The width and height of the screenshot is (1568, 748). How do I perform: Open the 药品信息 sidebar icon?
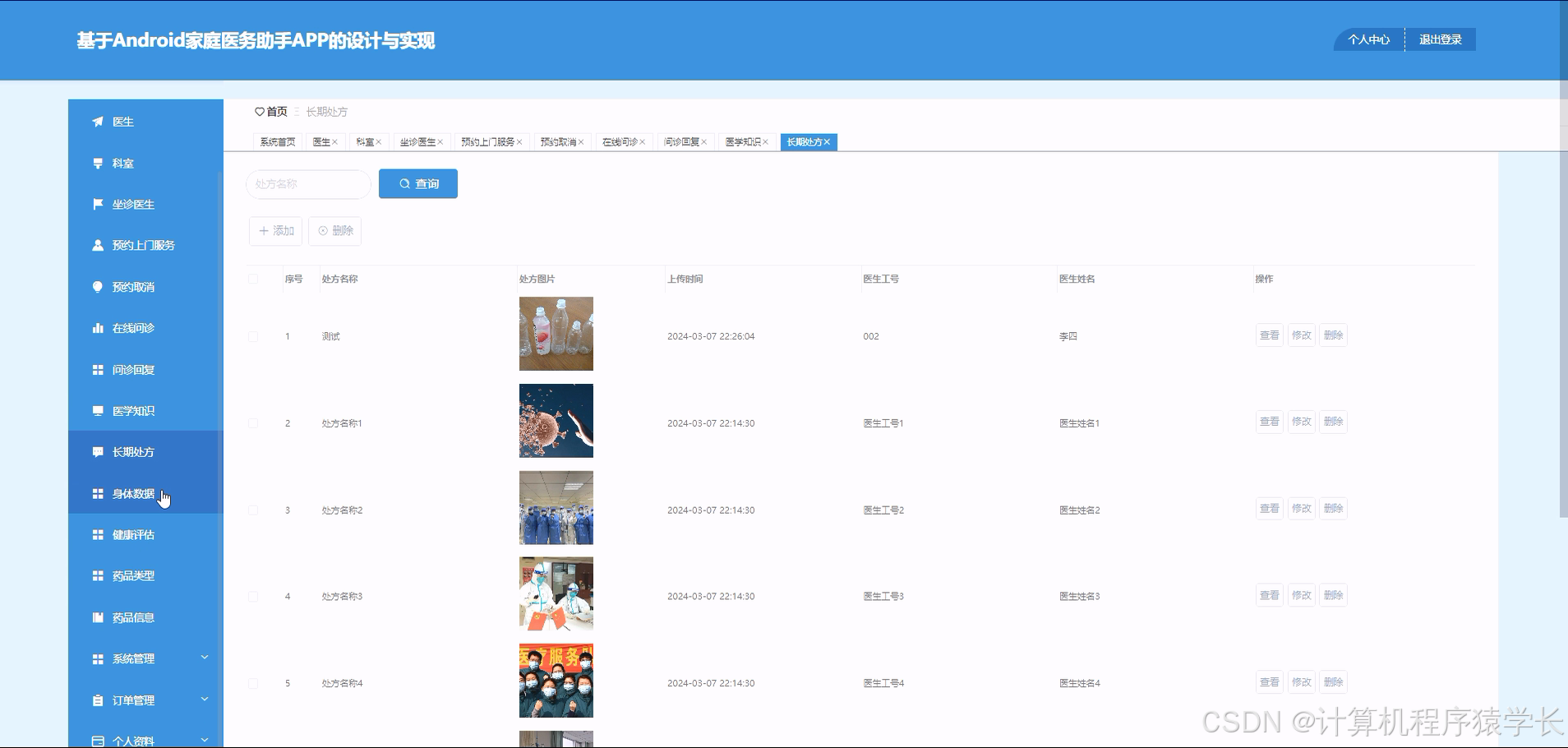click(x=98, y=617)
